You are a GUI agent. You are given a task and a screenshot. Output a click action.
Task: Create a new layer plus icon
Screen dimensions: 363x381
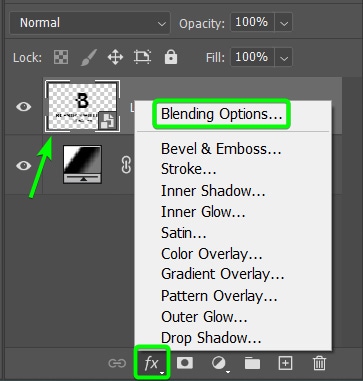pos(286,363)
